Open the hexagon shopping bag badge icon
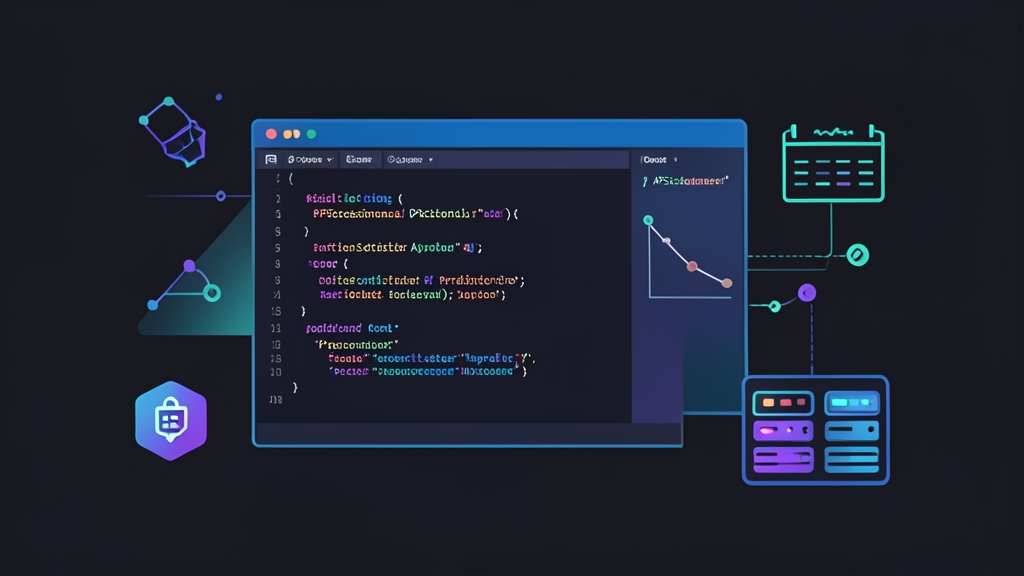The image size is (1024, 576). tap(171, 421)
